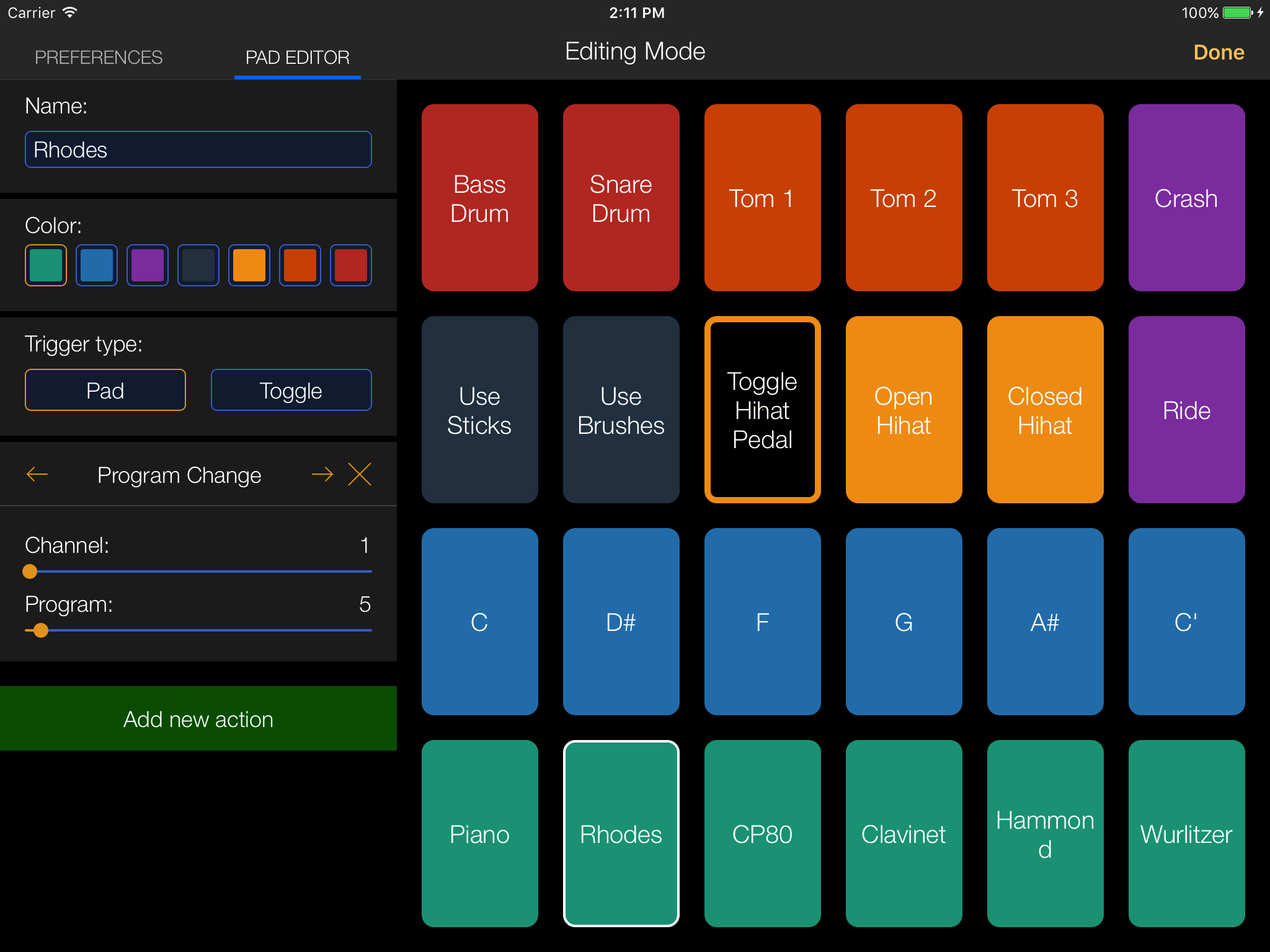Tap the Closed Hihat pad
This screenshot has height=952, width=1270.
pyautogui.click(x=1045, y=410)
